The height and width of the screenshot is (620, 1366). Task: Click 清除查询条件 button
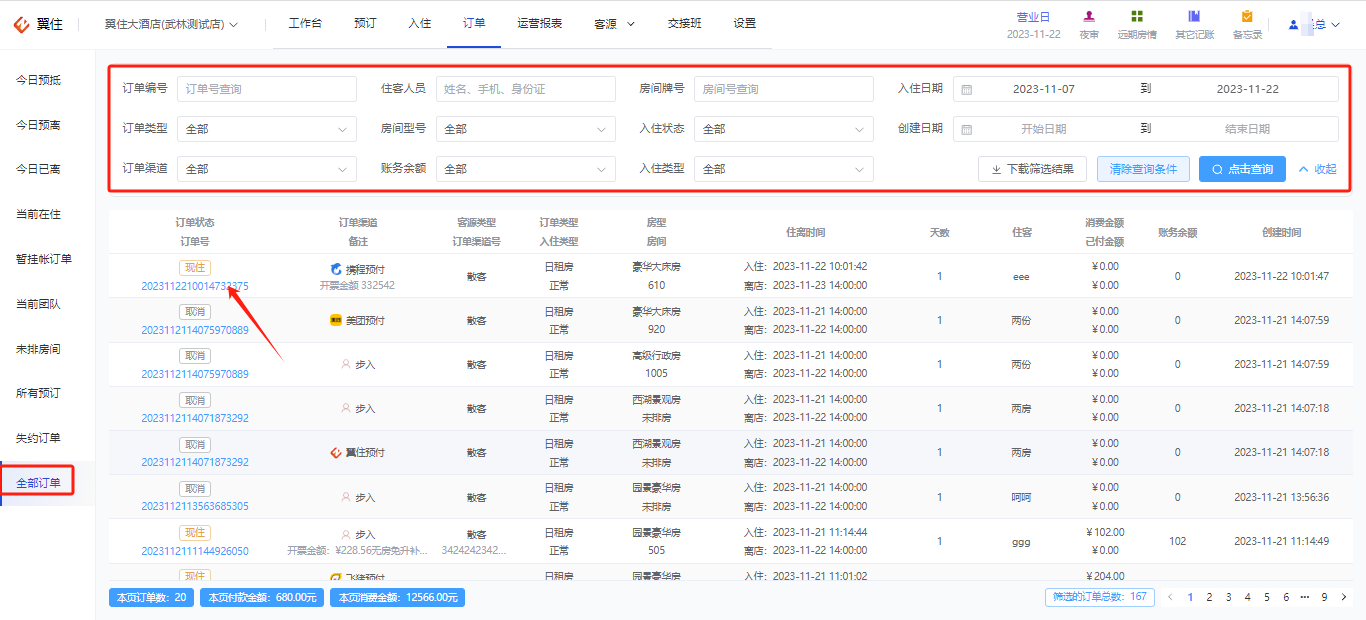click(1143, 169)
